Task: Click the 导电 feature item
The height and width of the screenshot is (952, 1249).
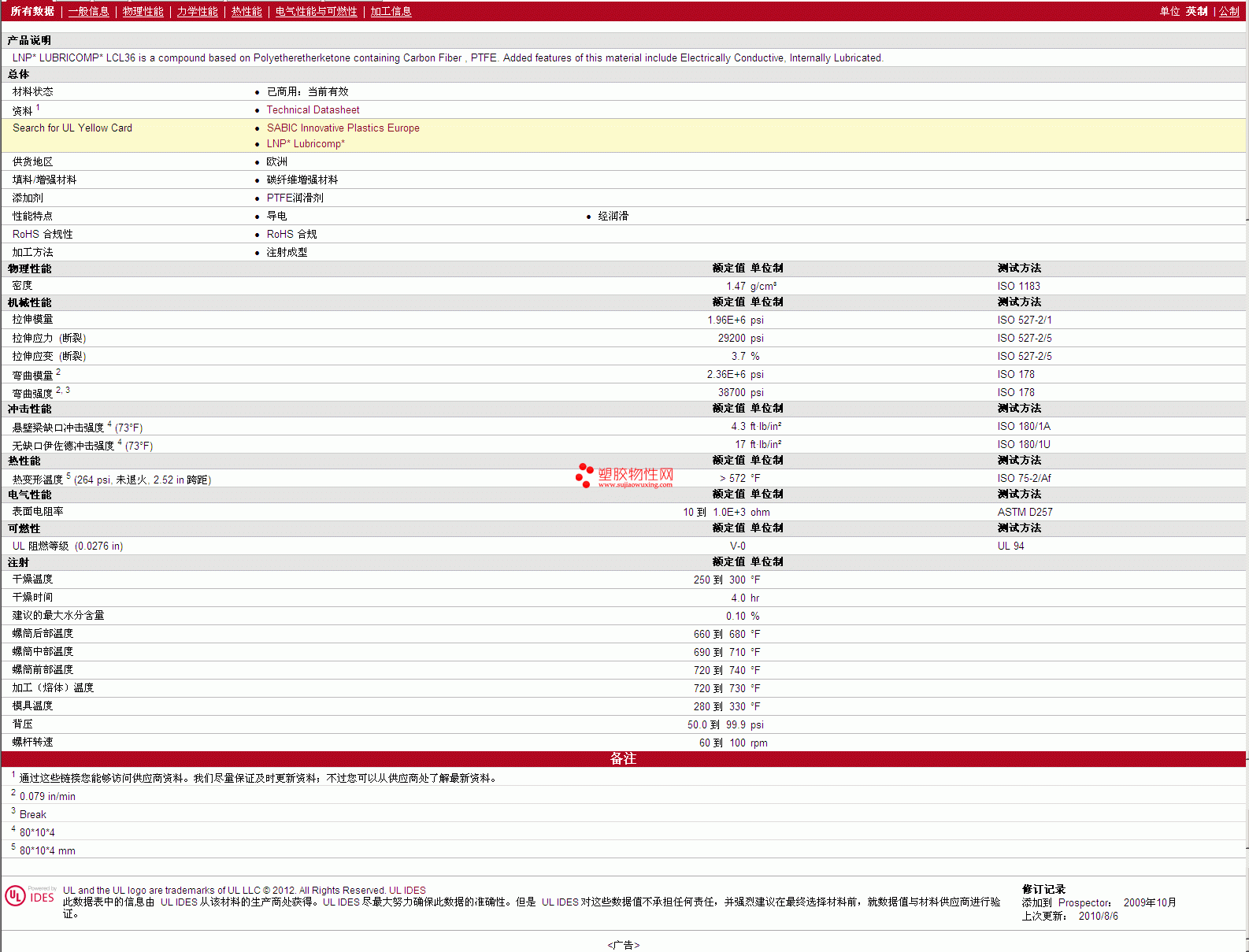Action: 276,216
